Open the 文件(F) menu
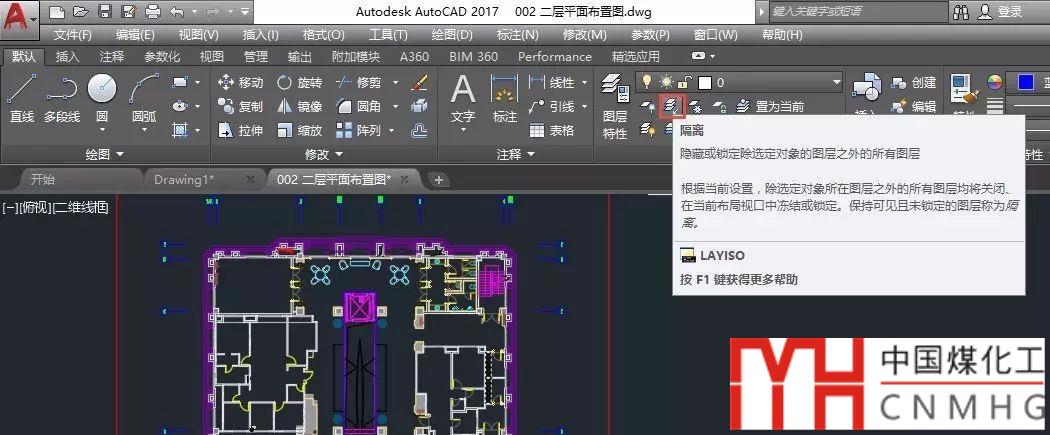The height and width of the screenshot is (435, 1050). (x=73, y=34)
